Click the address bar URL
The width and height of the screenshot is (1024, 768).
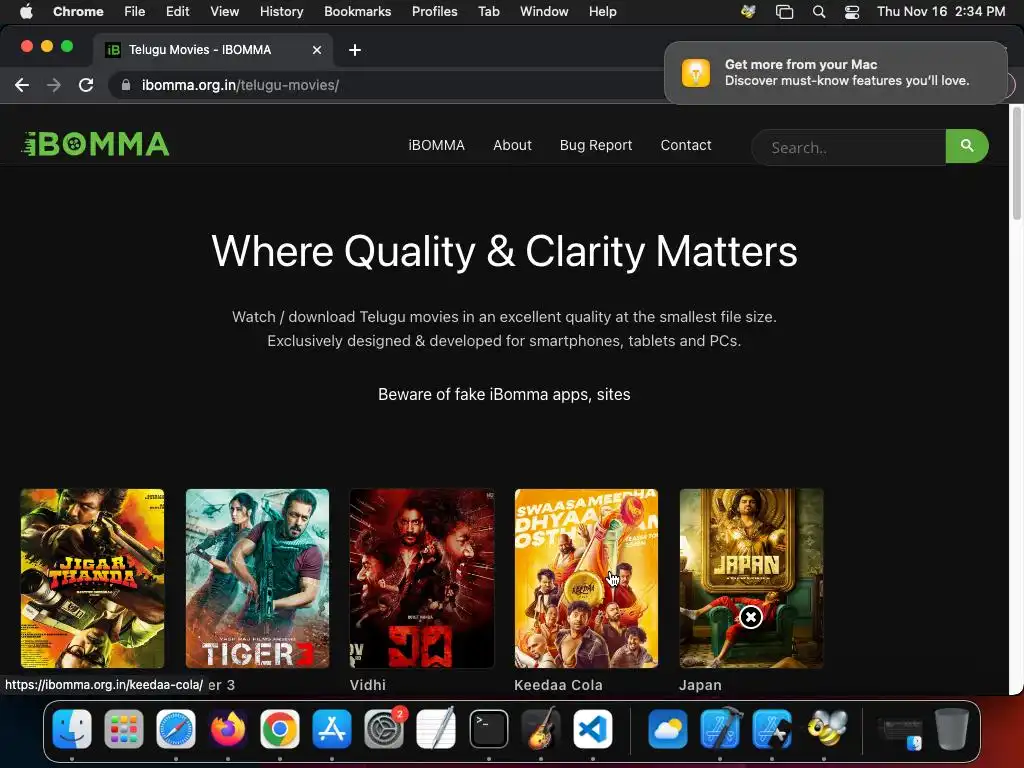point(240,85)
